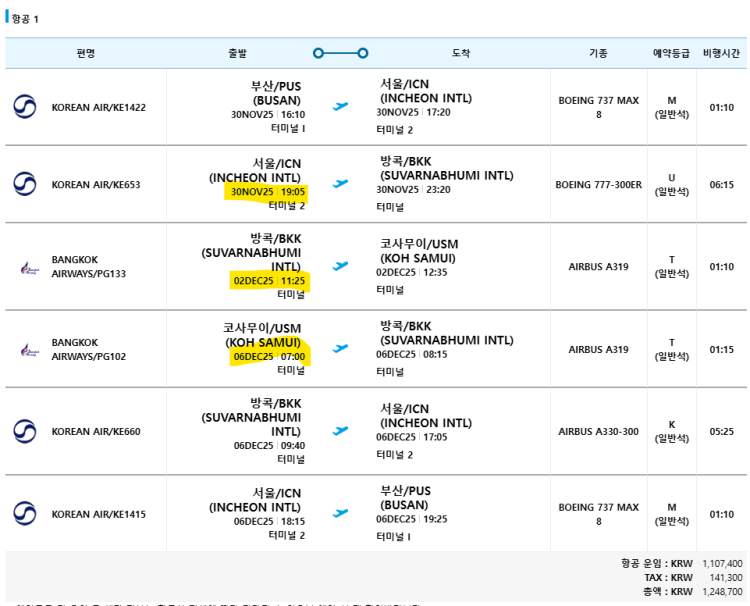Click BOEING 777-300ER aircraft type
This screenshot has width=750, height=606.
[598, 185]
